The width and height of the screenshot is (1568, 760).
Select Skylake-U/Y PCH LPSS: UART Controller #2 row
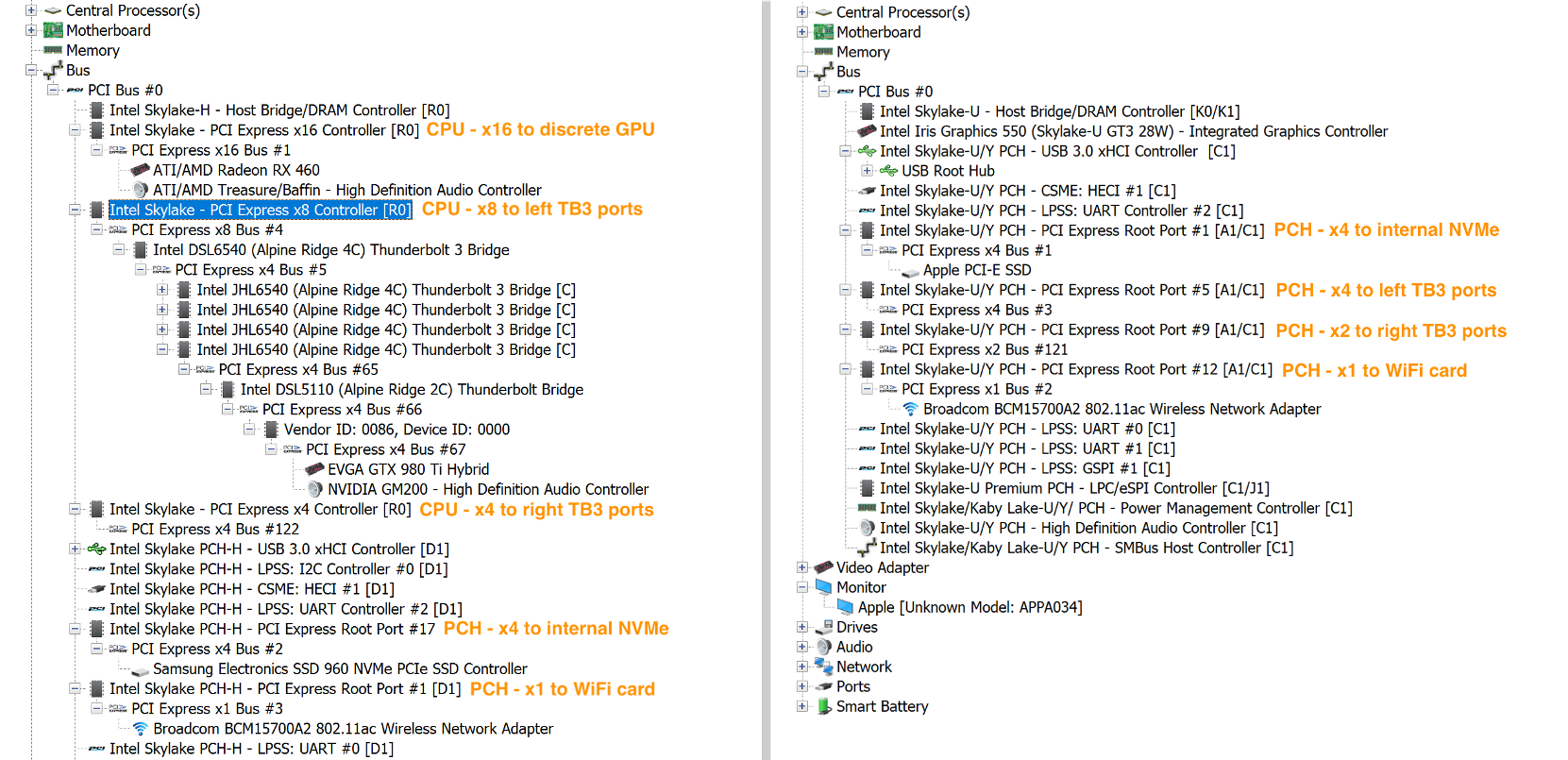coord(1062,211)
